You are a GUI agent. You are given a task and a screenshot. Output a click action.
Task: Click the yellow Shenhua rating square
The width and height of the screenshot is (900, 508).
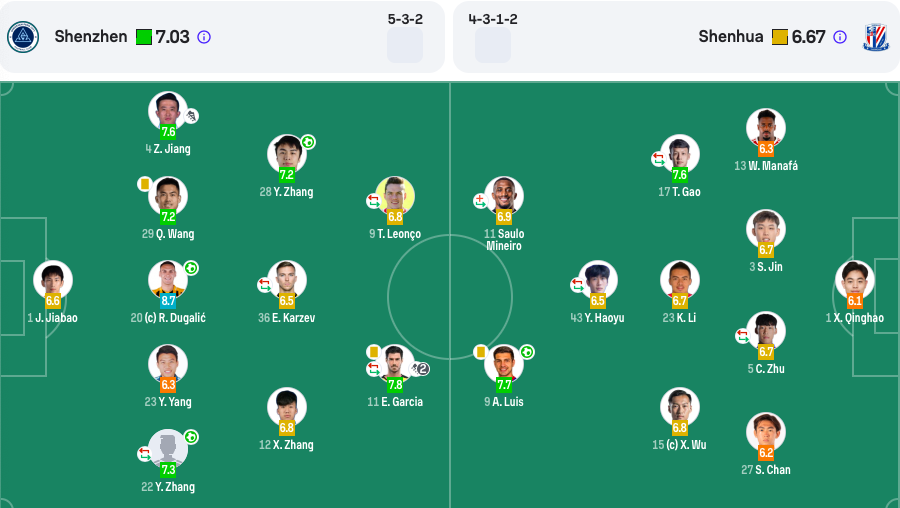click(780, 37)
